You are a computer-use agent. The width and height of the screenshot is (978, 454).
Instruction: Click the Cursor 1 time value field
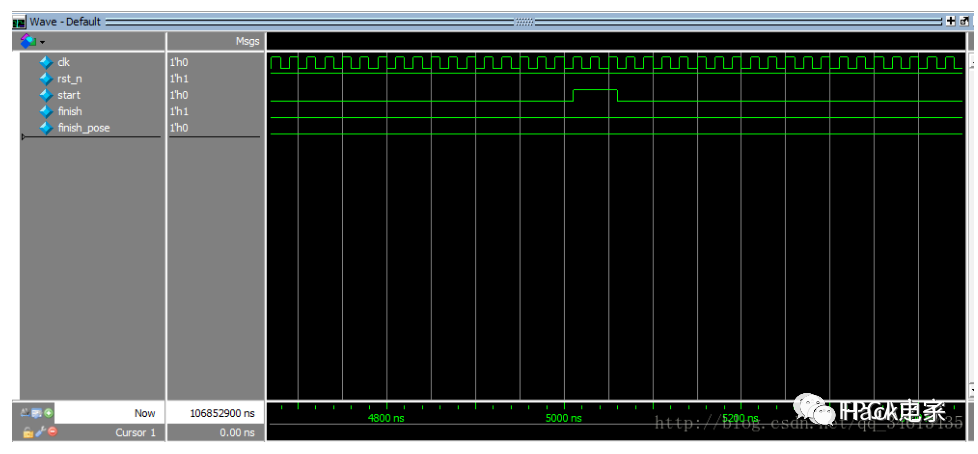click(x=214, y=433)
